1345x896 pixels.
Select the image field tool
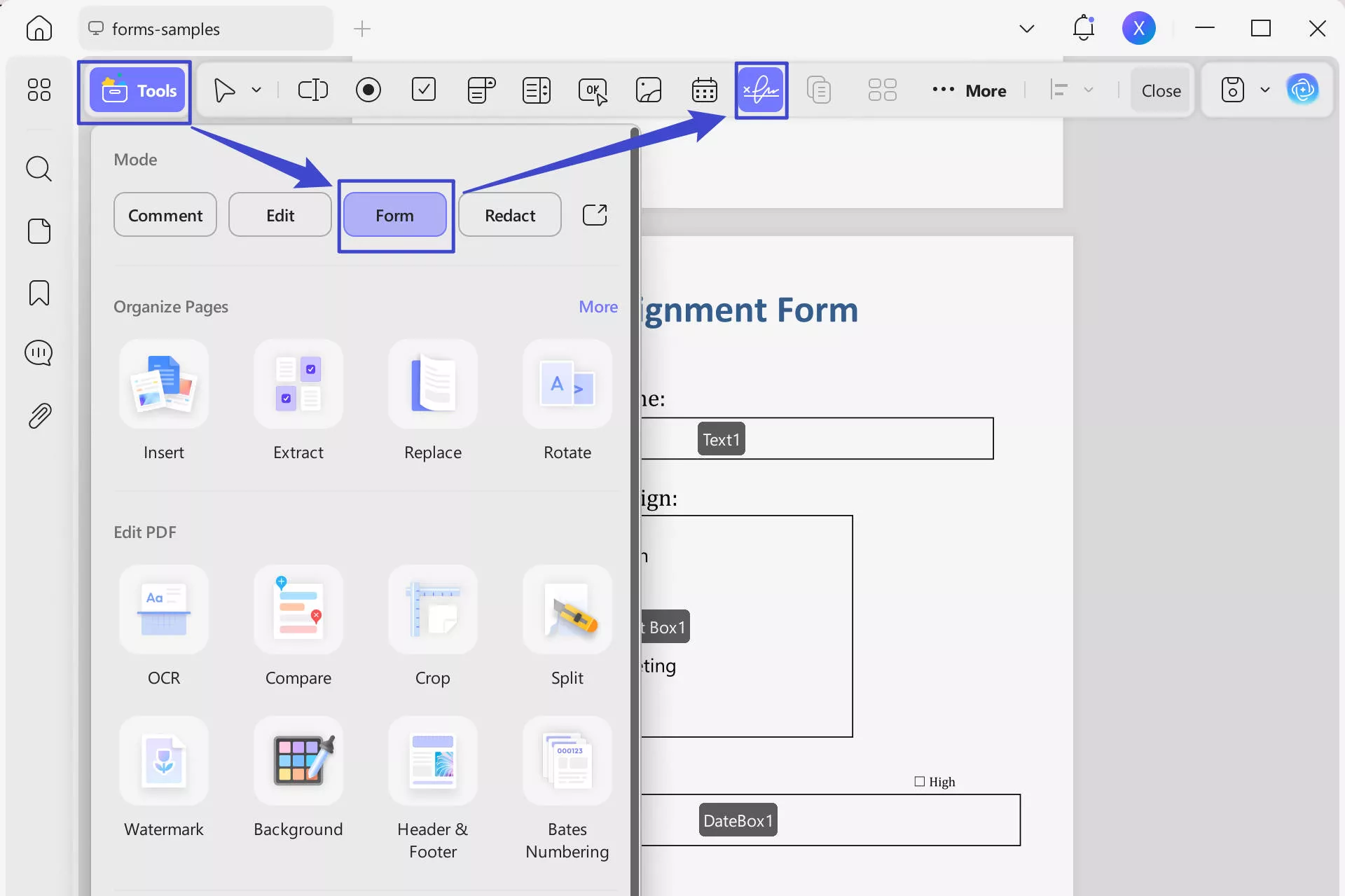pos(648,90)
